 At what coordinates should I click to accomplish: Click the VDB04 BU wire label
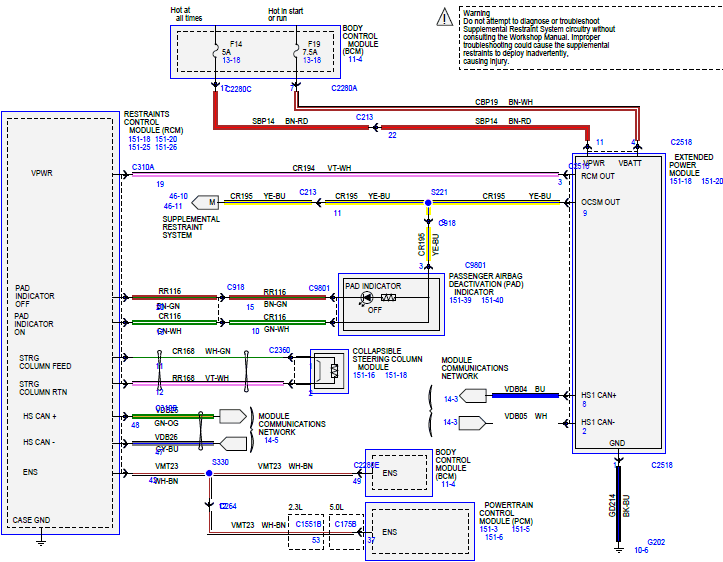click(525, 389)
